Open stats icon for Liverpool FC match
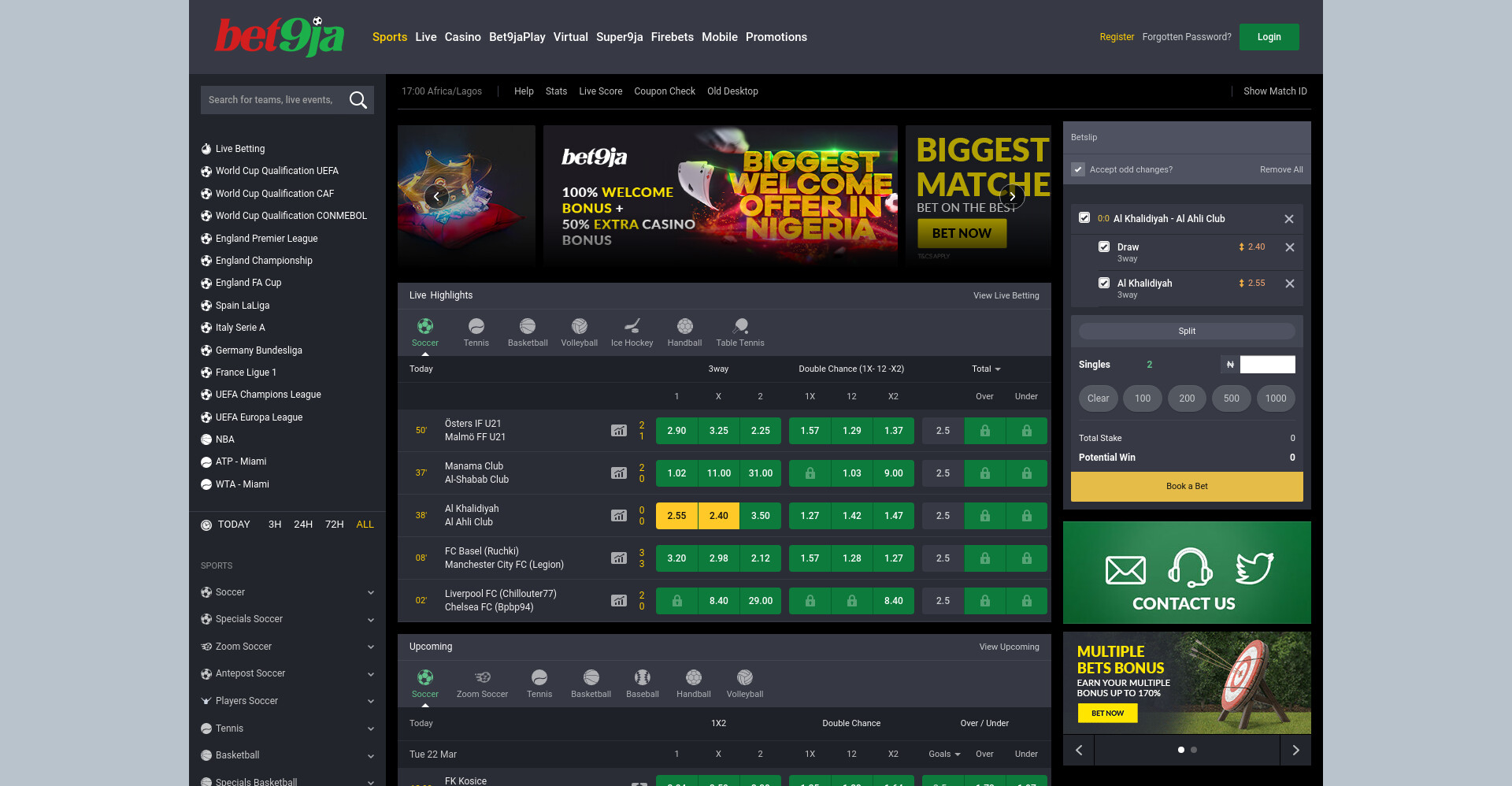This screenshot has height=786, width=1512. [619, 601]
